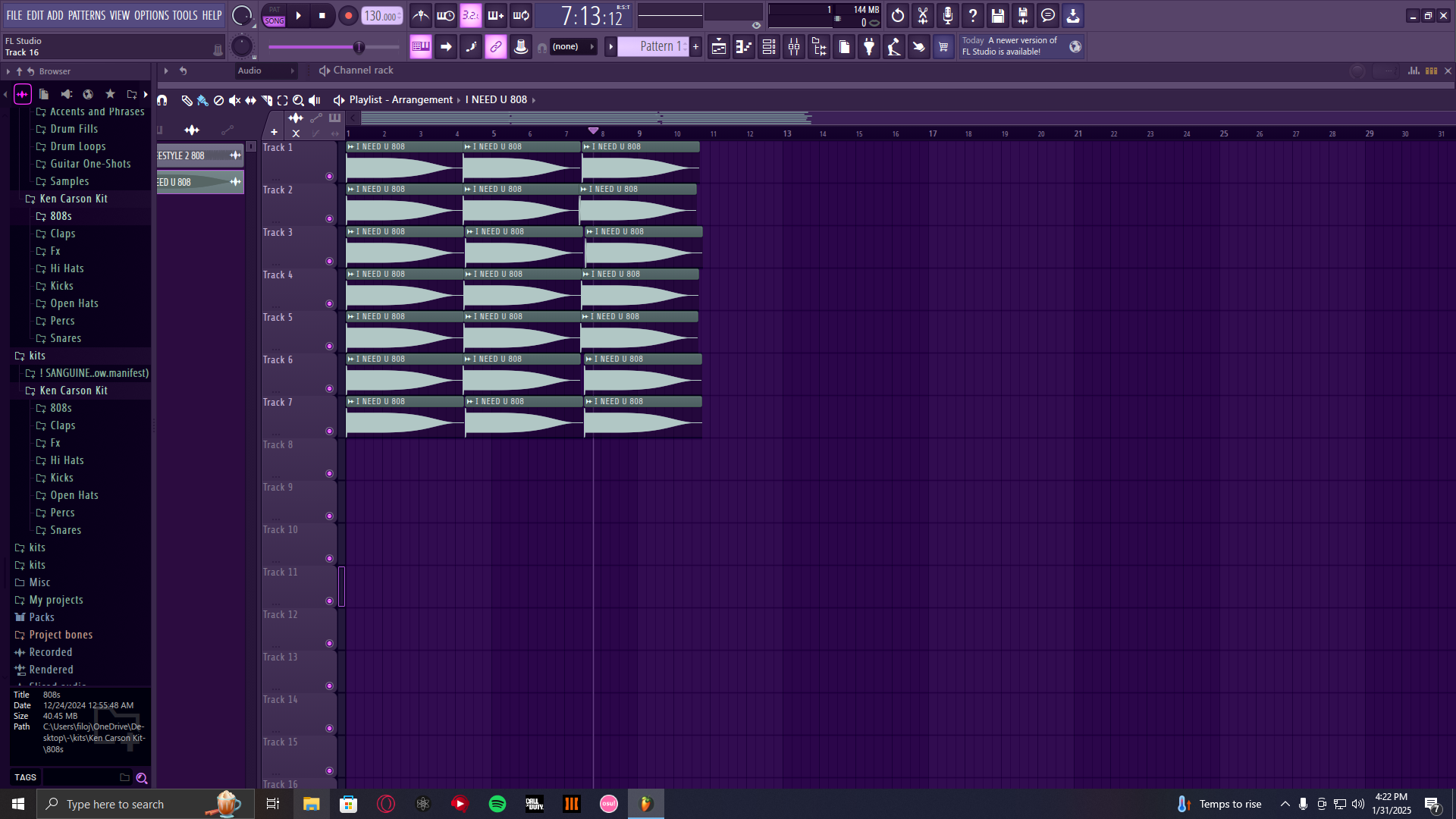Open the PATTERNS menu
Image resolution: width=1456 pixels, height=819 pixels.
87,15
